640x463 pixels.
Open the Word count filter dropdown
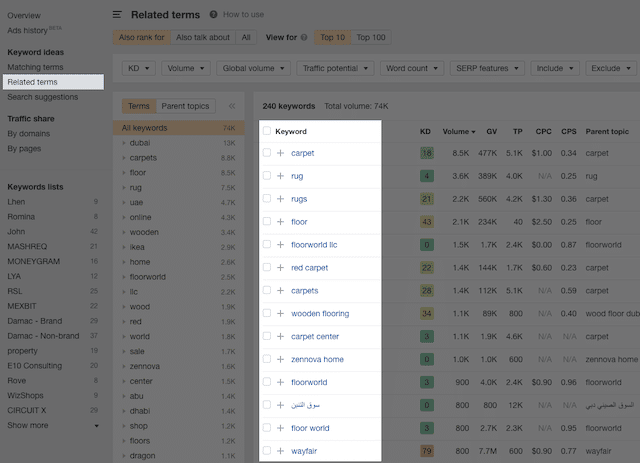[x=412, y=68]
